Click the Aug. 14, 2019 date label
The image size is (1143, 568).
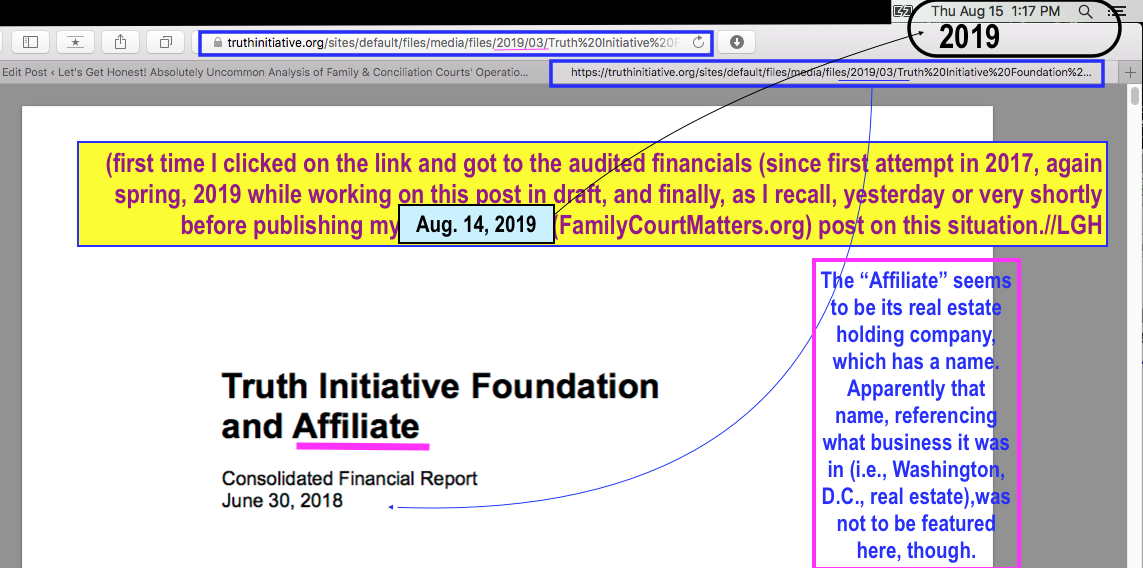click(476, 224)
